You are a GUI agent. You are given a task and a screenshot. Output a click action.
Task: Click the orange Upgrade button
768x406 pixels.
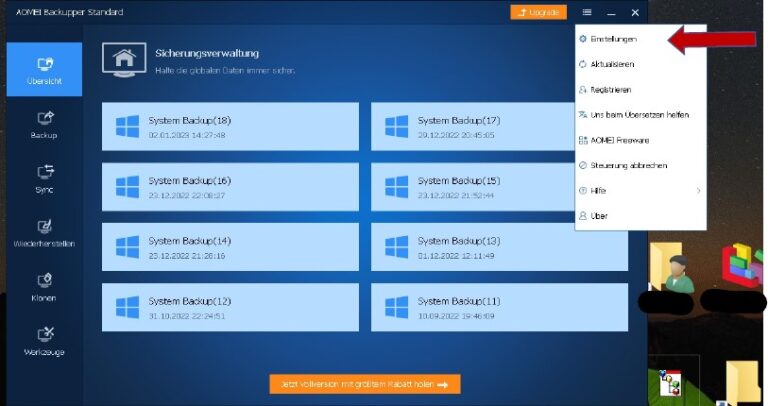click(538, 12)
